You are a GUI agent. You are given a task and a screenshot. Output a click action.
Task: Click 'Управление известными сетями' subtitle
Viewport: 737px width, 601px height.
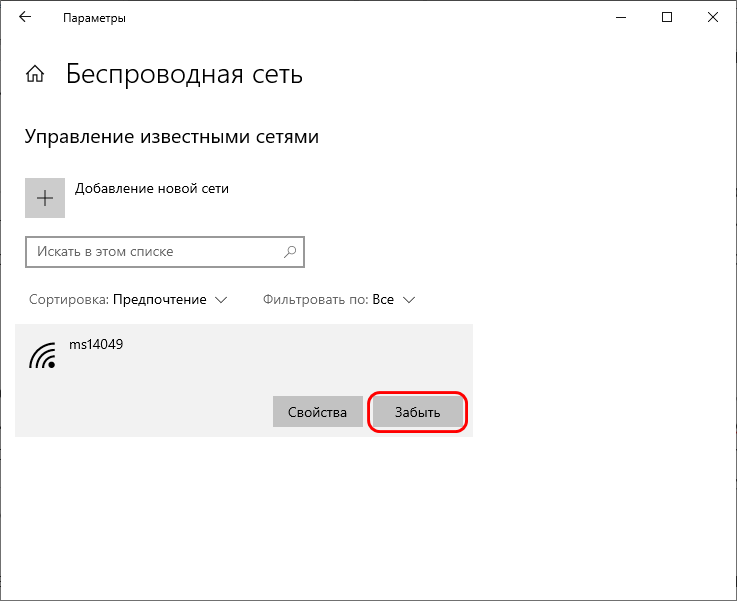(x=172, y=137)
